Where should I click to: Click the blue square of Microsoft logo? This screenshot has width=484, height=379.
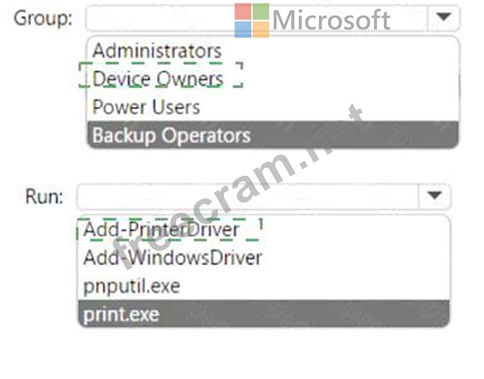point(243,29)
